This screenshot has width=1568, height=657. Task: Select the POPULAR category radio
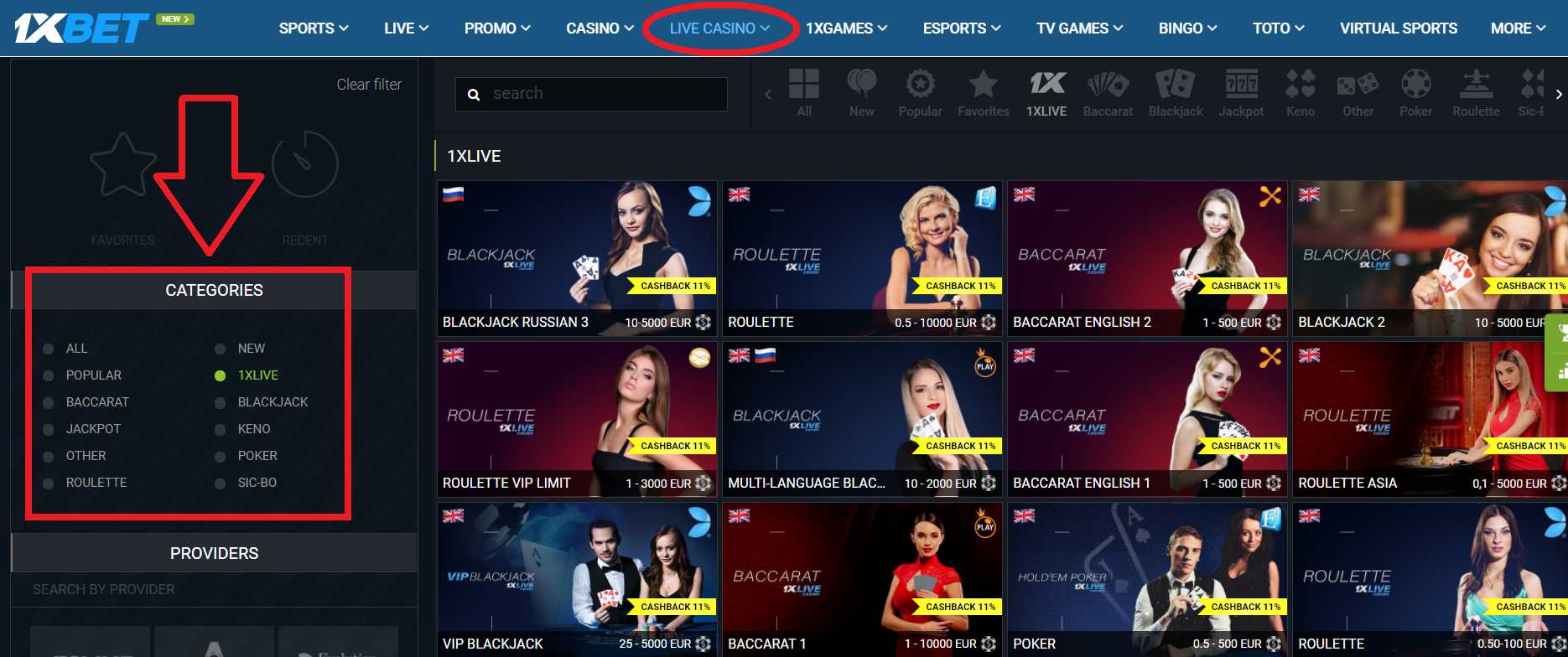point(49,375)
